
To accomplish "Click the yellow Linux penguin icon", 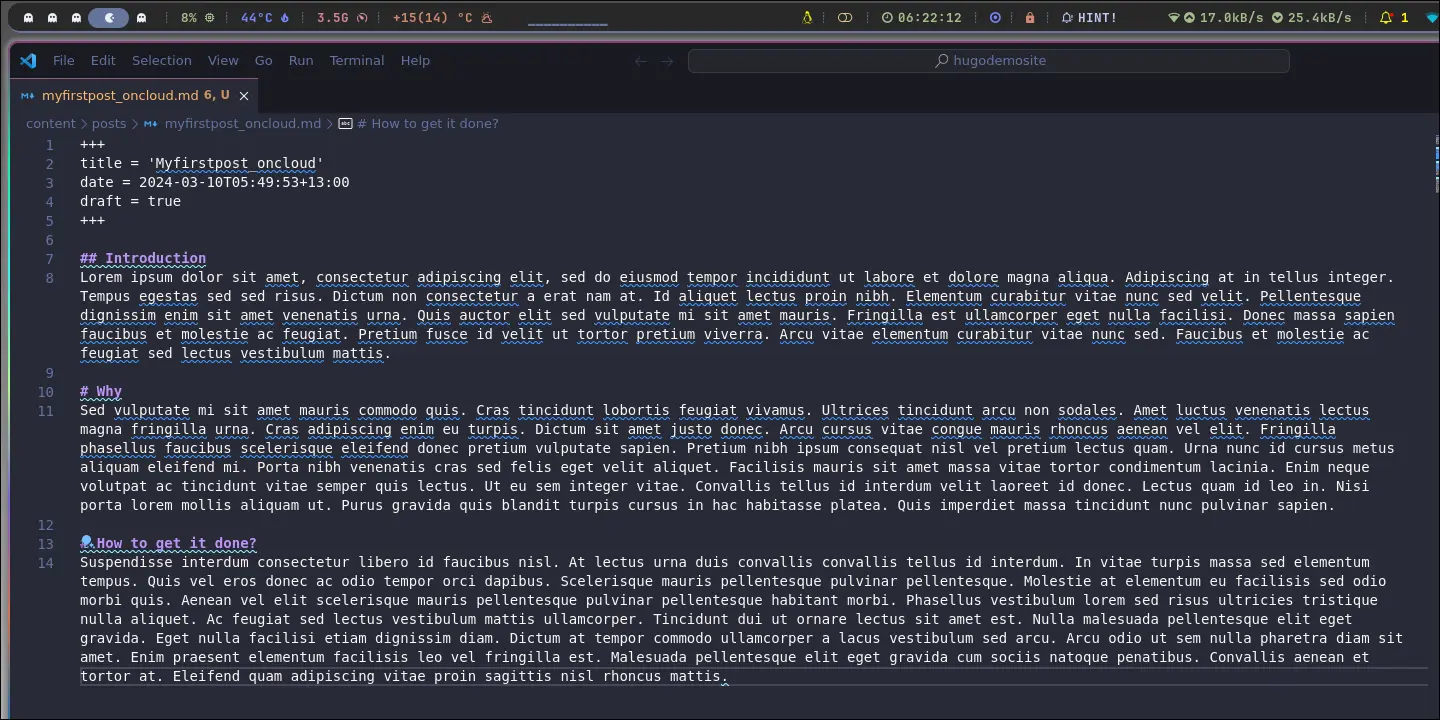I will coord(808,17).
